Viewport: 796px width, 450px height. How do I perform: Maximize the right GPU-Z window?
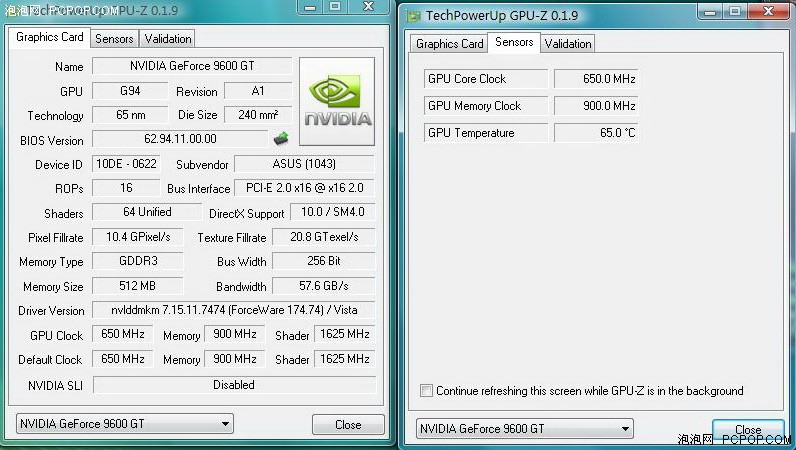click(734, 11)
